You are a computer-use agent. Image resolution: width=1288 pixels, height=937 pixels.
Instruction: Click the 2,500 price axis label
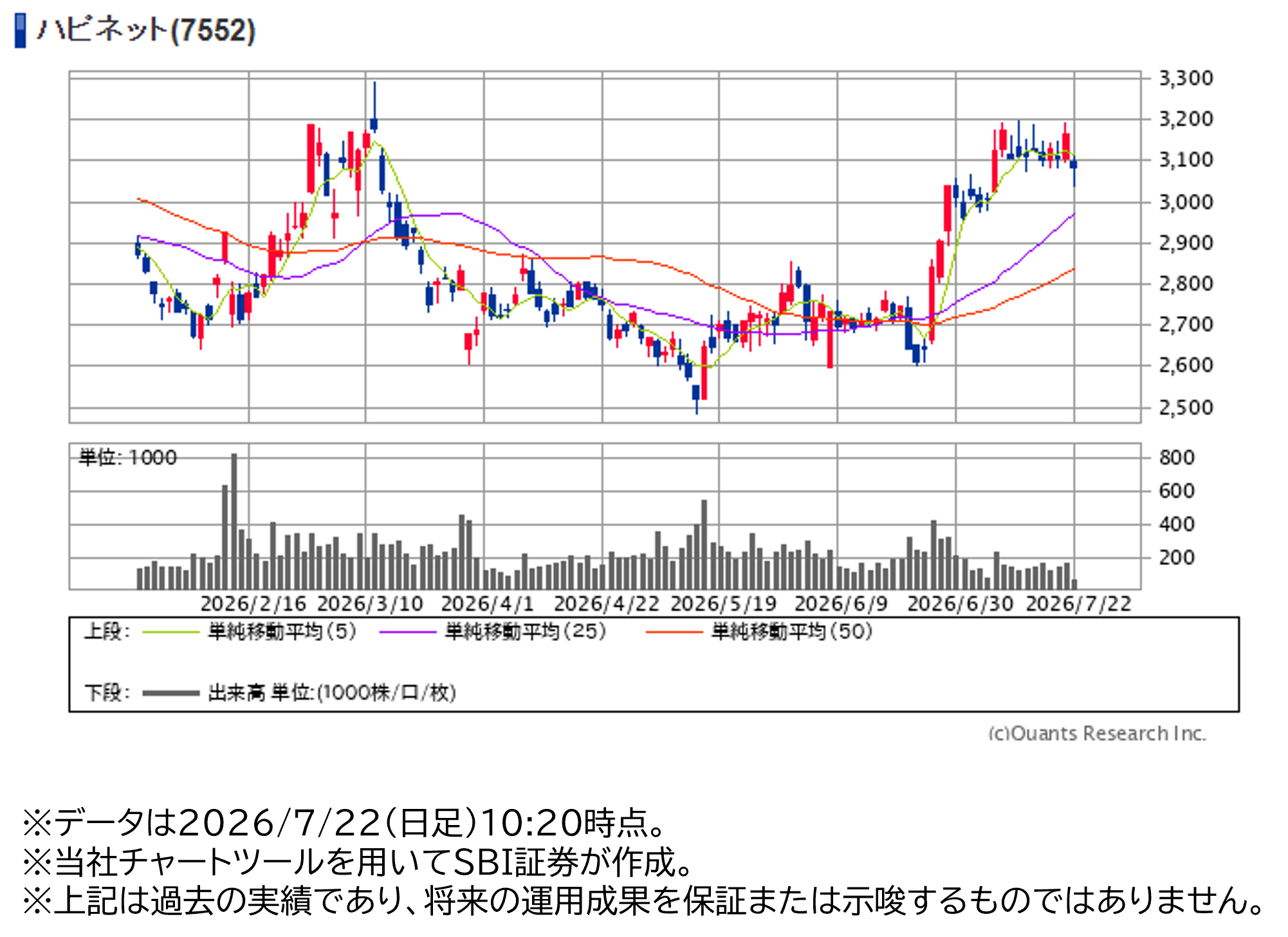click(x=1186, y=407)
